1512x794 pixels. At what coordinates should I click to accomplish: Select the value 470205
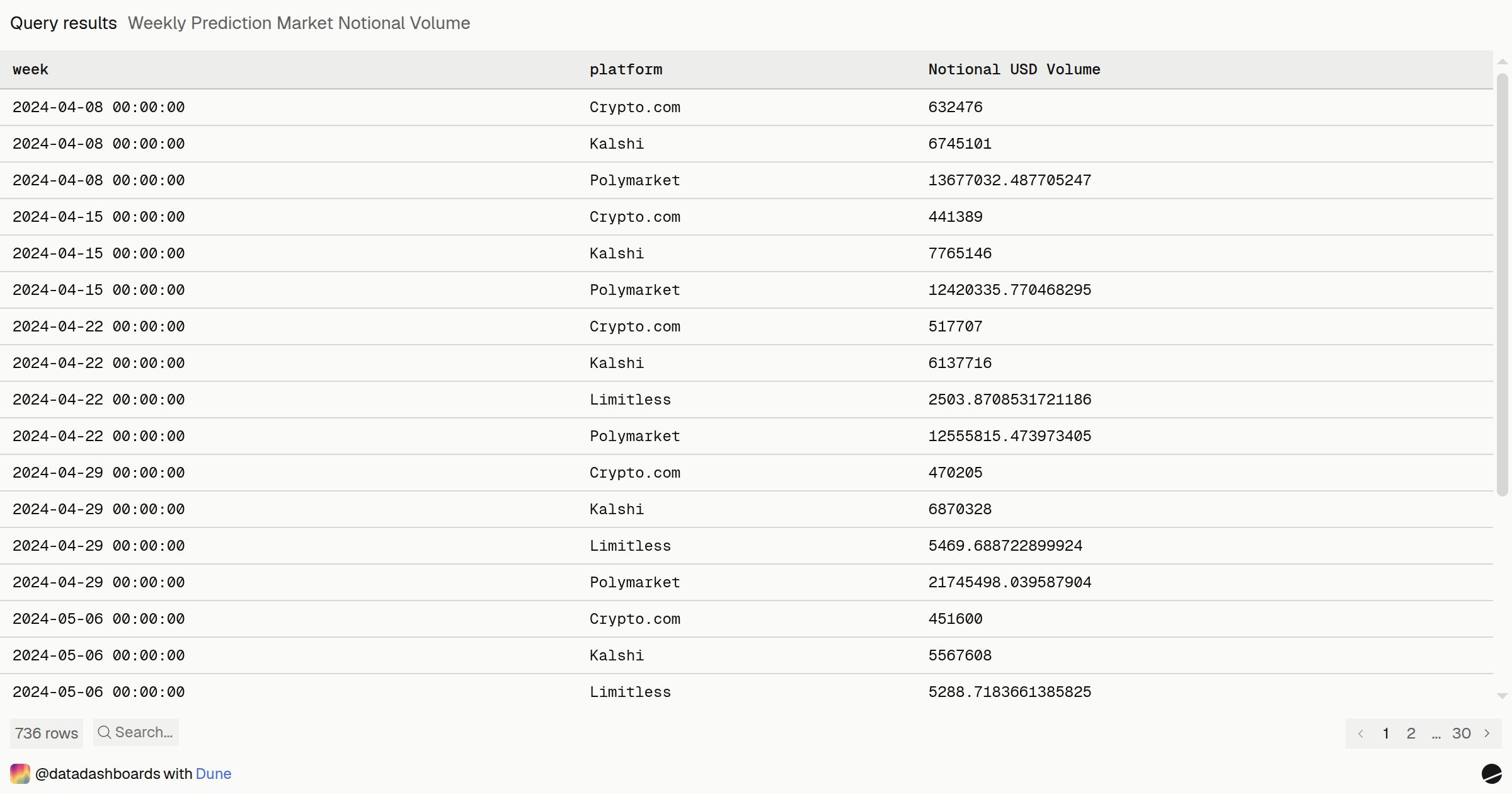955,473
